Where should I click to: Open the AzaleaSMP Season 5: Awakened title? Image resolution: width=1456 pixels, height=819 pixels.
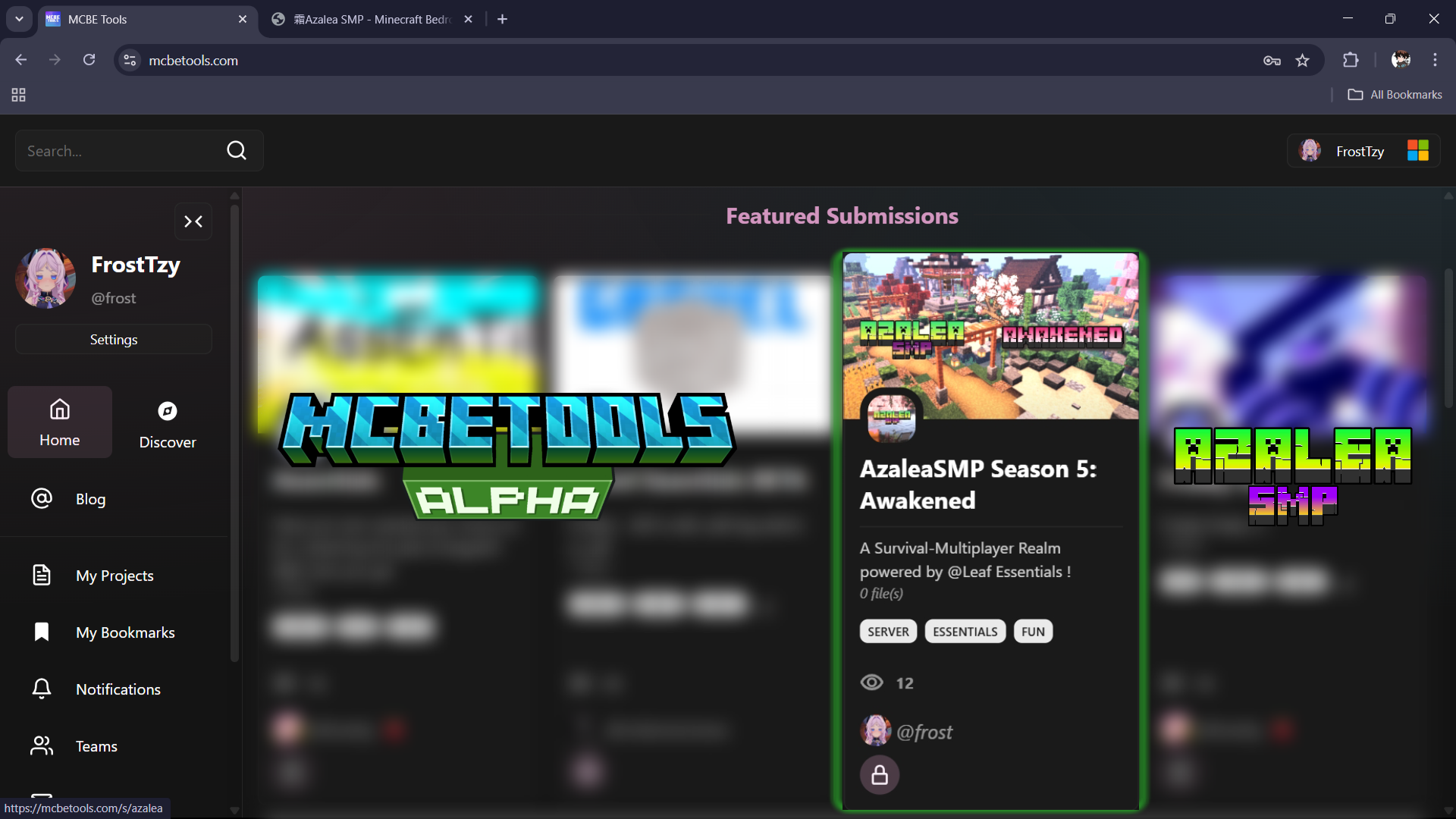(977, 485)
